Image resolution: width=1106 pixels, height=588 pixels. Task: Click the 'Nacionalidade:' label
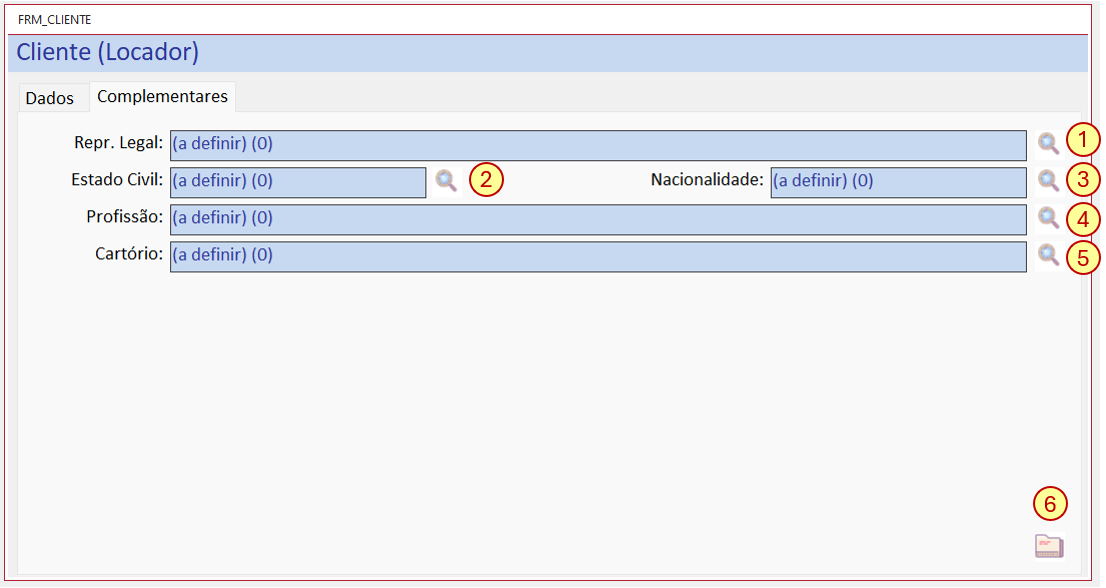tap(707, 180)
